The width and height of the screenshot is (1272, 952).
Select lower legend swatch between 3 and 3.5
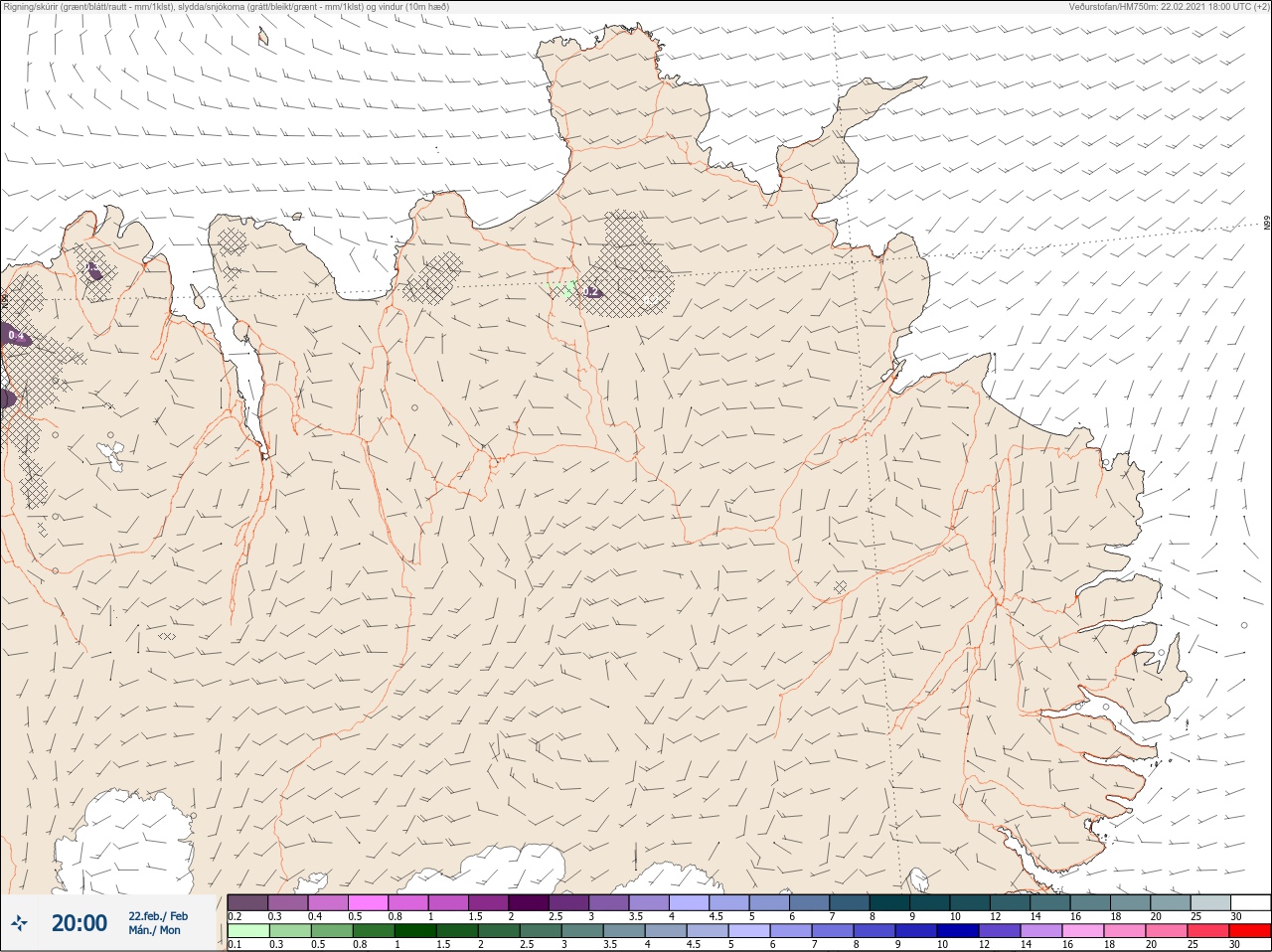point(582,931)
